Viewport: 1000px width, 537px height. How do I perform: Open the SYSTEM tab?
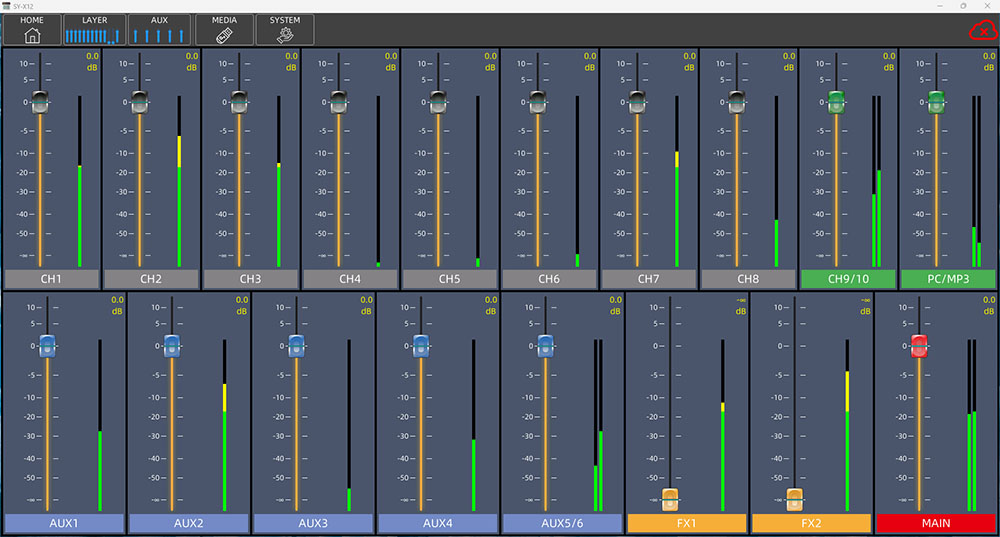pyautogui.click(x=284, y=29)
